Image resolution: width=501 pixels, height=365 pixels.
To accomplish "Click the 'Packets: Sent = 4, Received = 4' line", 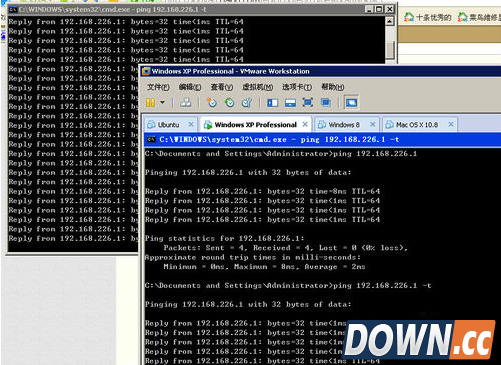I will [286, 248].
